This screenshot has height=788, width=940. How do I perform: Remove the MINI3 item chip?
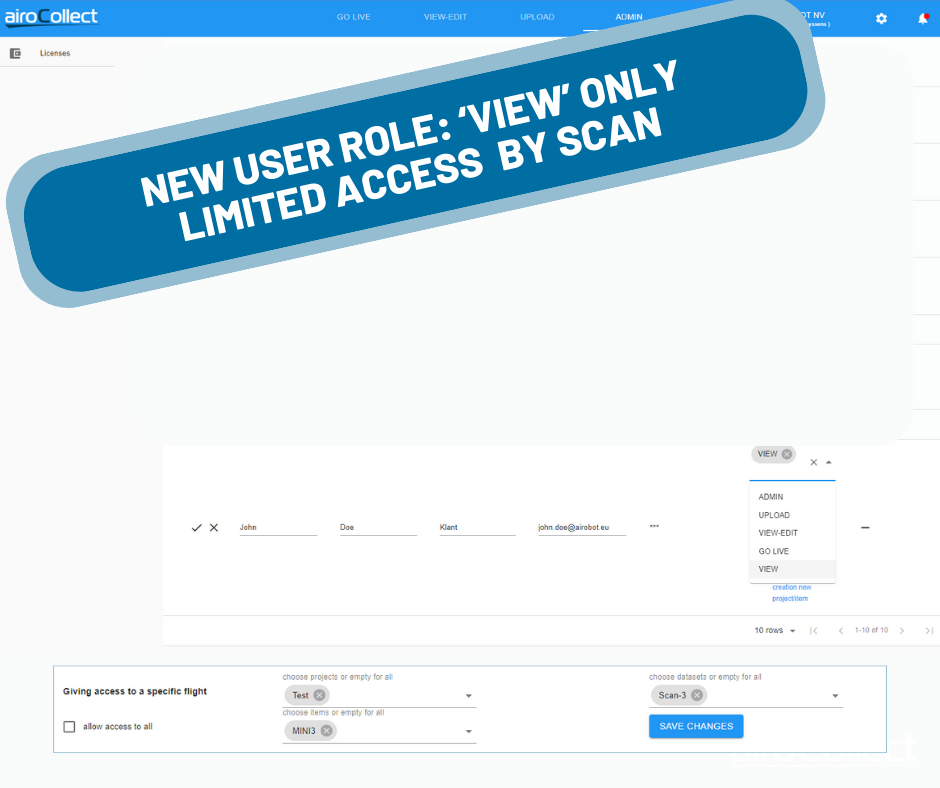coord(326,731)
